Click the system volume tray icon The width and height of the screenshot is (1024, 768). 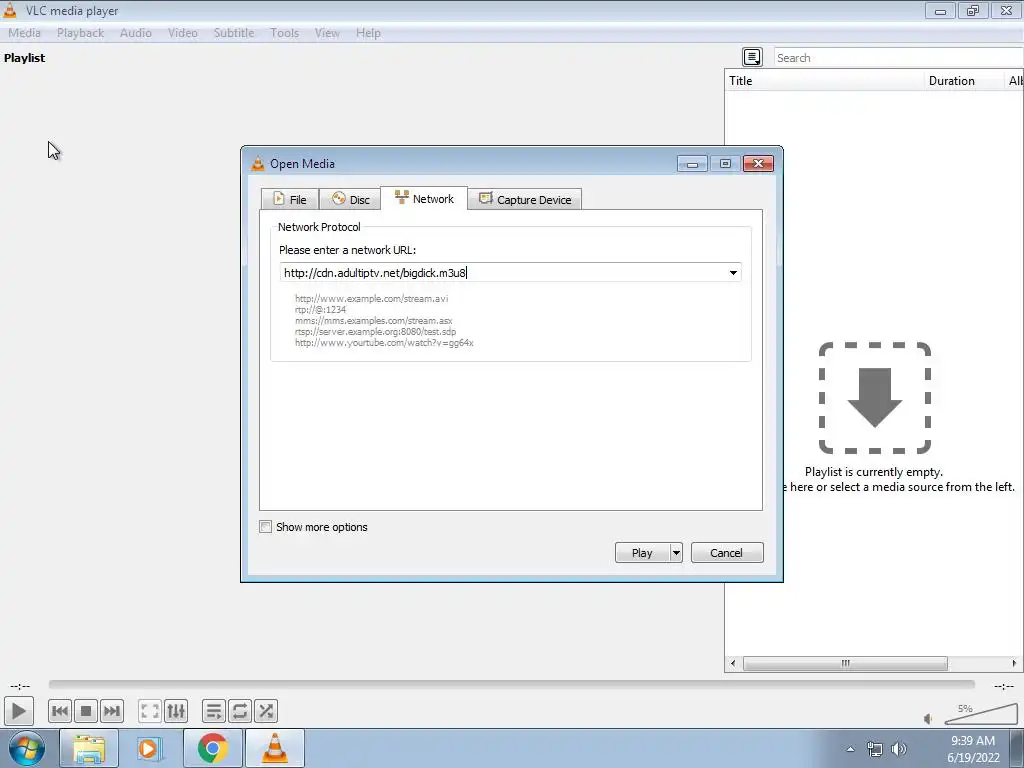pos(899,749)
